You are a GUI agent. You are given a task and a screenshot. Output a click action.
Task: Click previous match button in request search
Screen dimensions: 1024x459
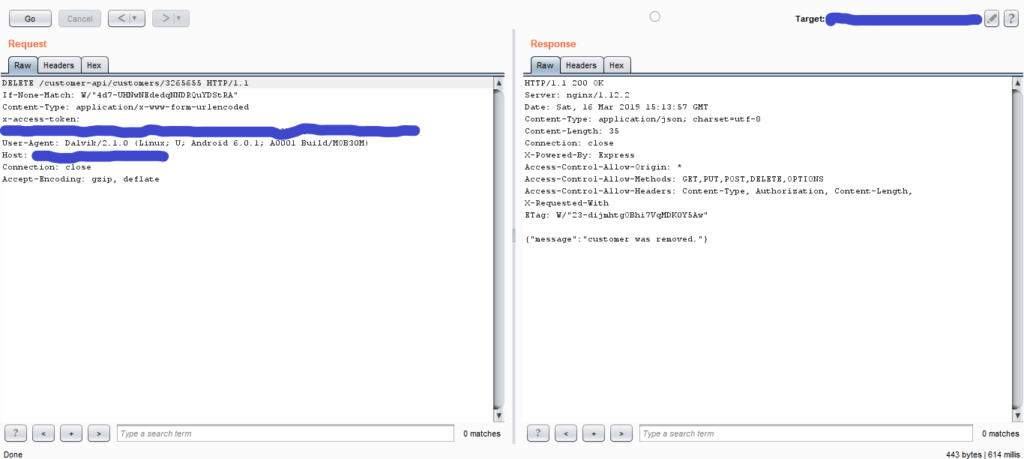[x=43, y=433]
